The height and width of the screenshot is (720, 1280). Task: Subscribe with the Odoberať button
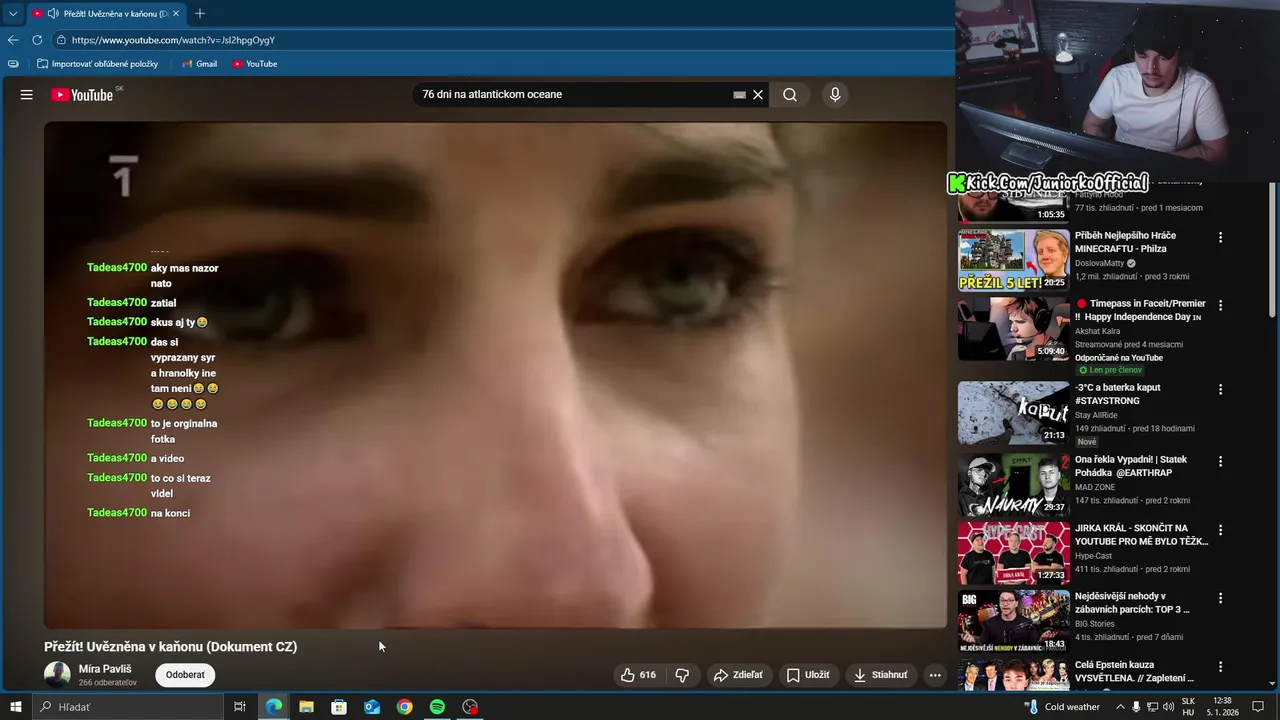tap(185, 675)
